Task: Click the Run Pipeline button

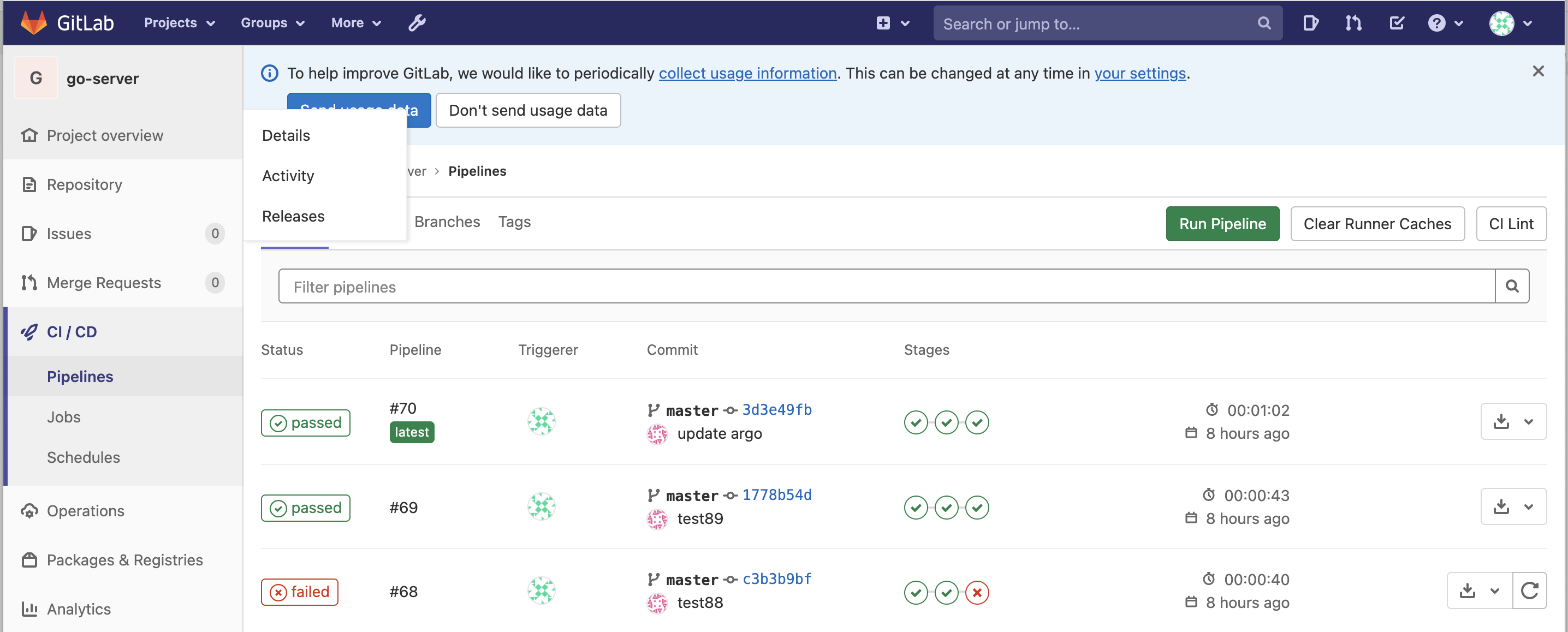Action: [1222, 224]
